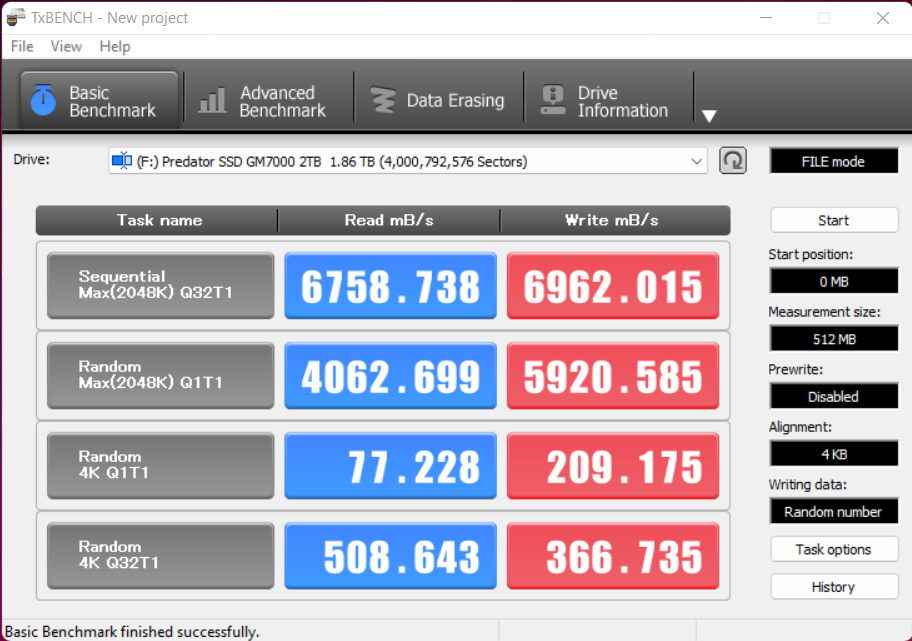The image size is (912, 641).
Task: Run the Random 4K Q32T1 task
Action: click(160, 555)
